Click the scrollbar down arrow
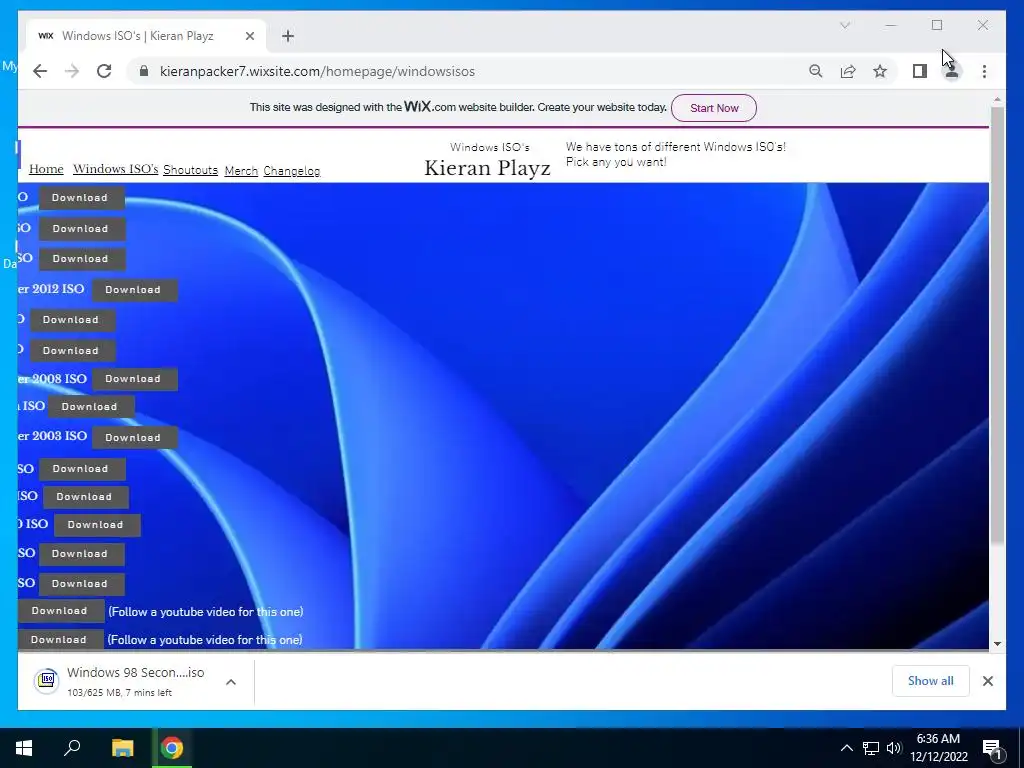Image resolution: width=1024 pixels, height=768 pixels. tap(997, 643)
